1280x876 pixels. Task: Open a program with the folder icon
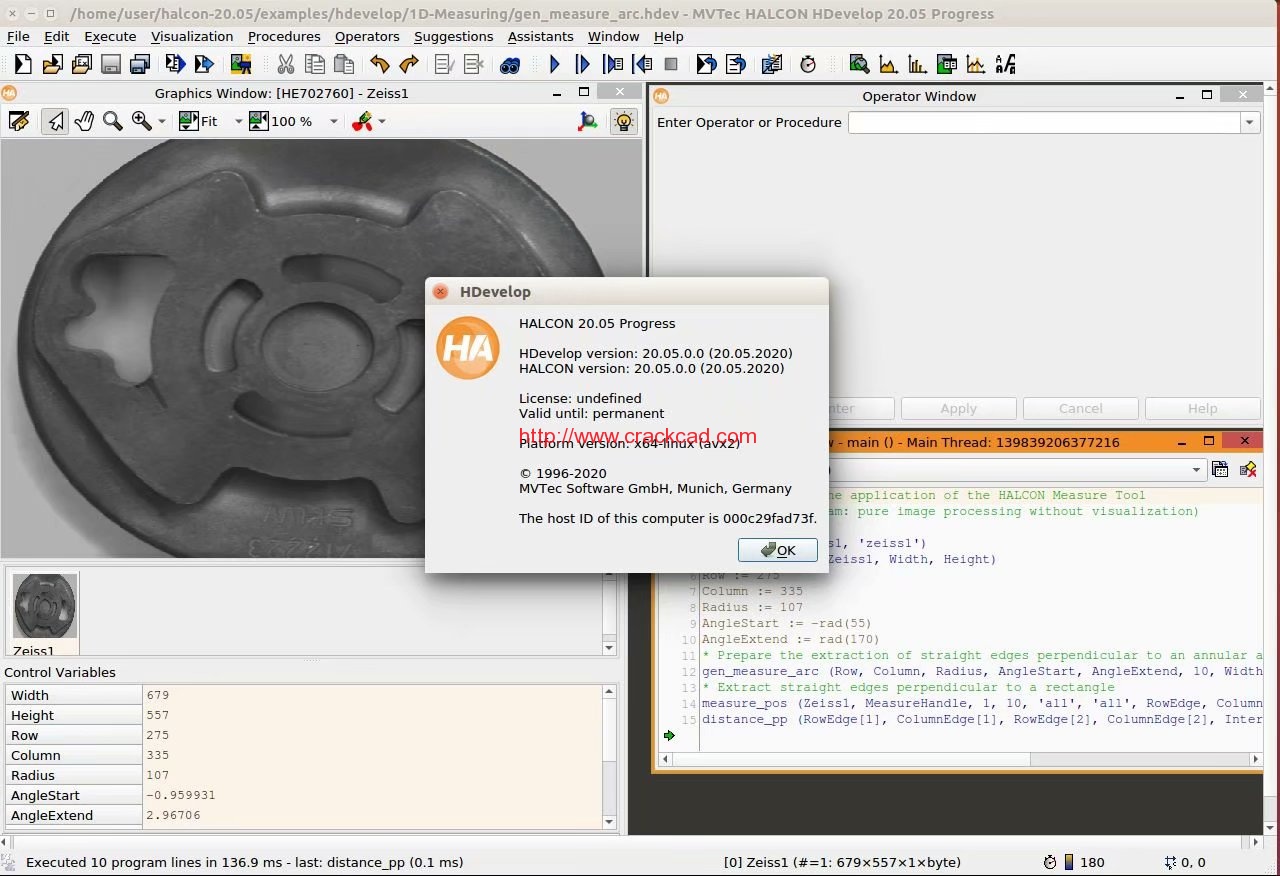(52, 64)
